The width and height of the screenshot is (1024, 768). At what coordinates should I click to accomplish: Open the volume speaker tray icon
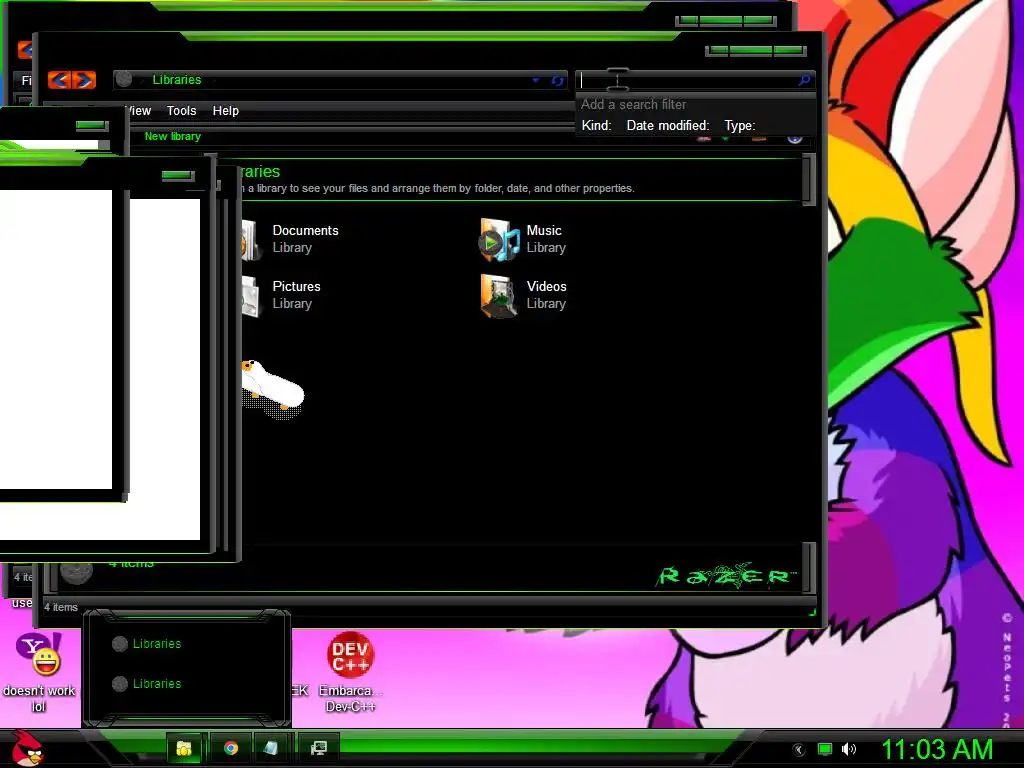tap(849, 750)
